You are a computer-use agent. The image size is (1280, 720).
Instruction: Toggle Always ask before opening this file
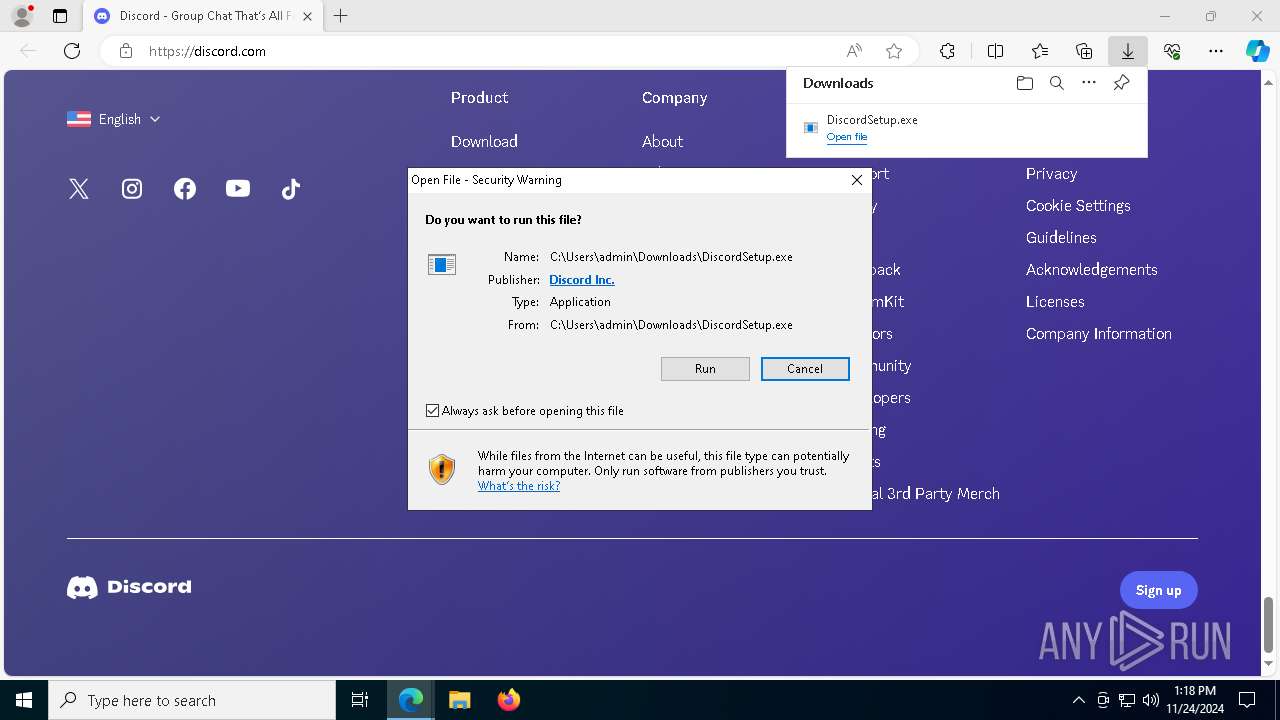tap(432, 411)
